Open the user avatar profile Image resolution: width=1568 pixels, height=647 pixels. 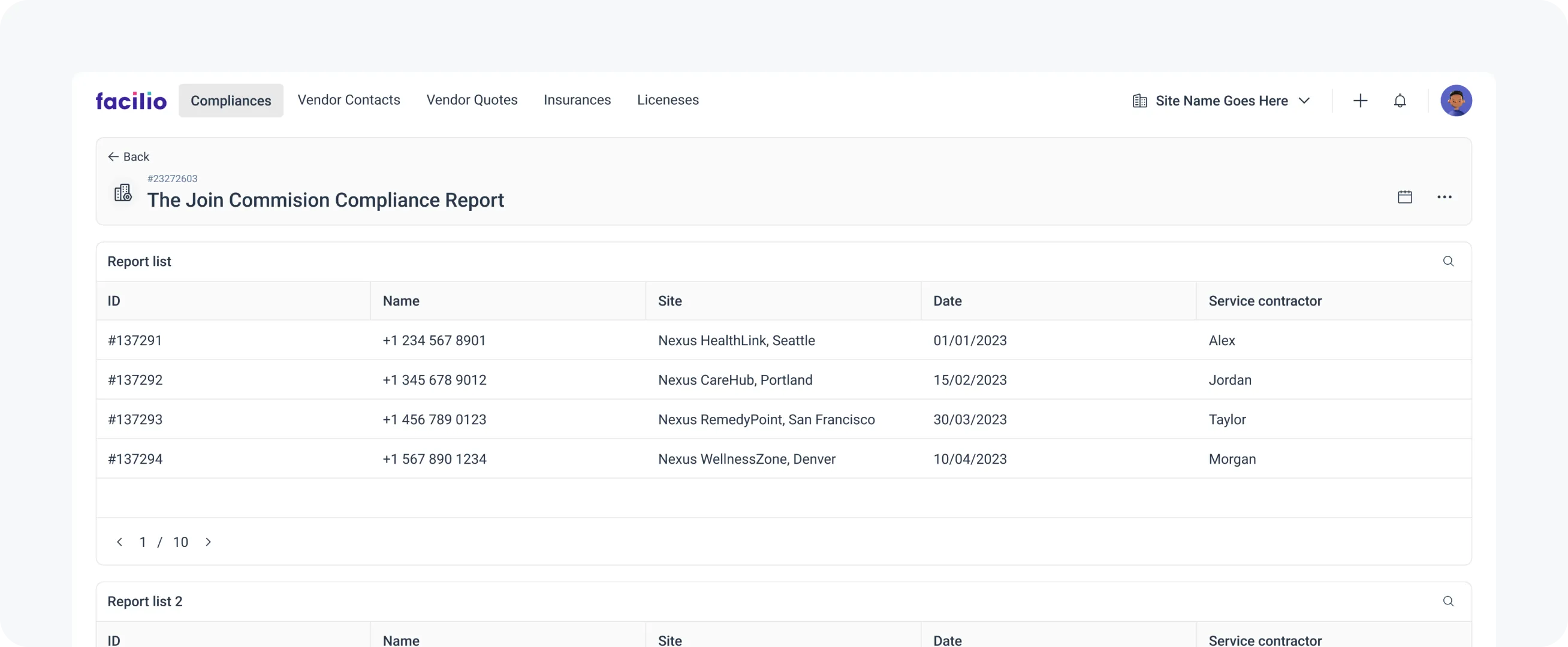(x=1457, y=101)
